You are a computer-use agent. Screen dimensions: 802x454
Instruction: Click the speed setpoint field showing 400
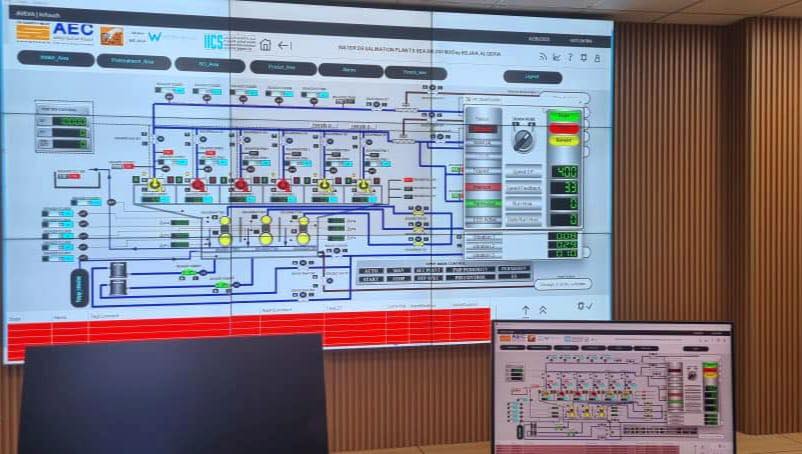[564, 171]
